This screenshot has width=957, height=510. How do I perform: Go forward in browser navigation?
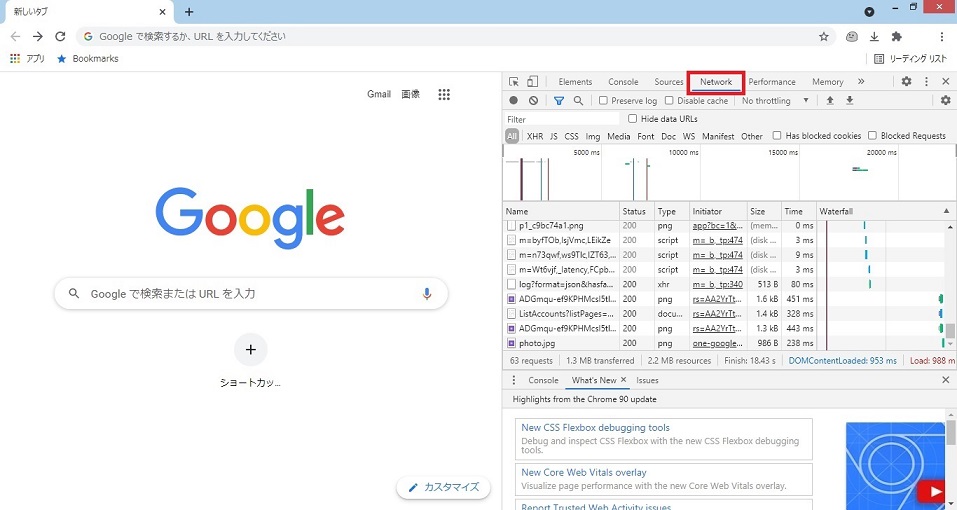click(x=38, y=37)
